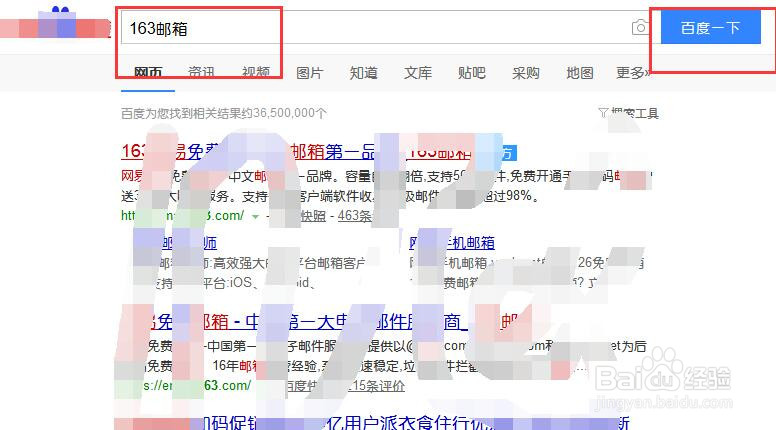Go to the 贴吧 tab
This screenshot has height=430, width=776.
click(x=472, y=73)
